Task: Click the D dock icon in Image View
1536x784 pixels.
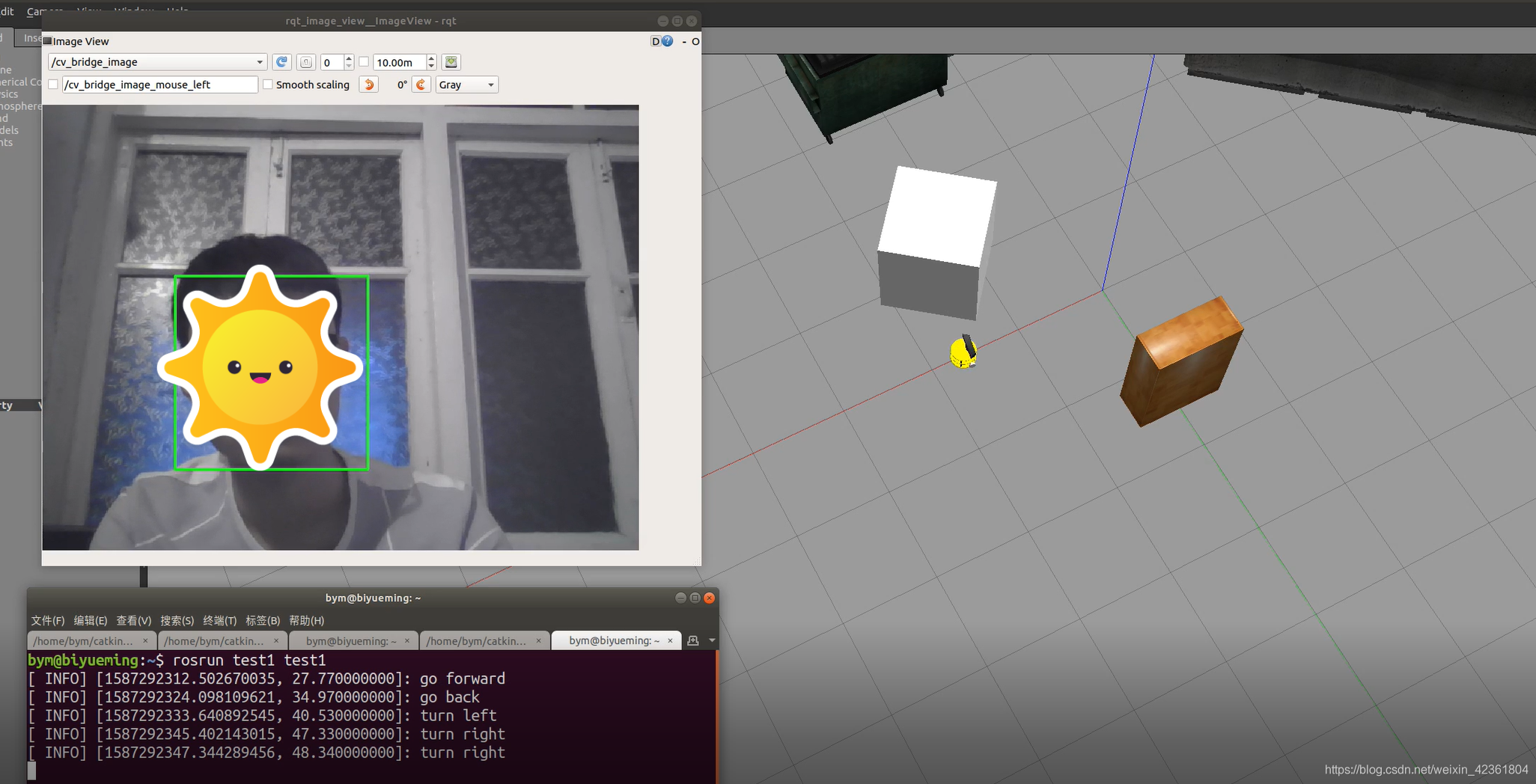Action: point(656,41)
